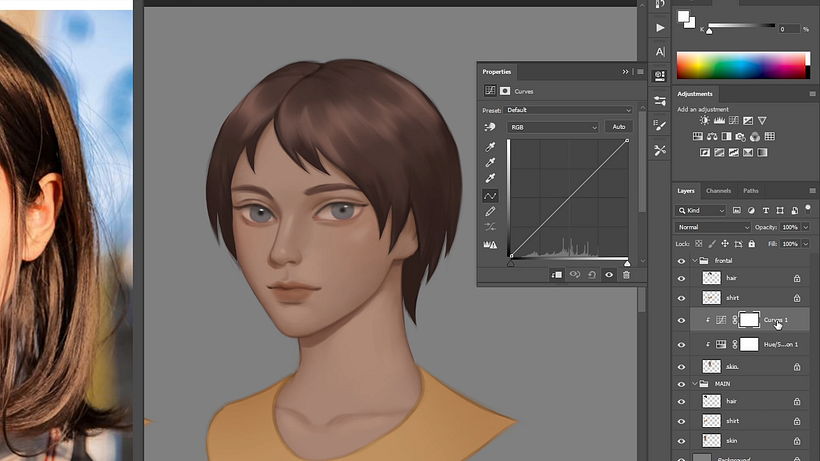820x461 pixels.
Task: Open the Opacity slider dropdown arrow
Action: [806, 227]
